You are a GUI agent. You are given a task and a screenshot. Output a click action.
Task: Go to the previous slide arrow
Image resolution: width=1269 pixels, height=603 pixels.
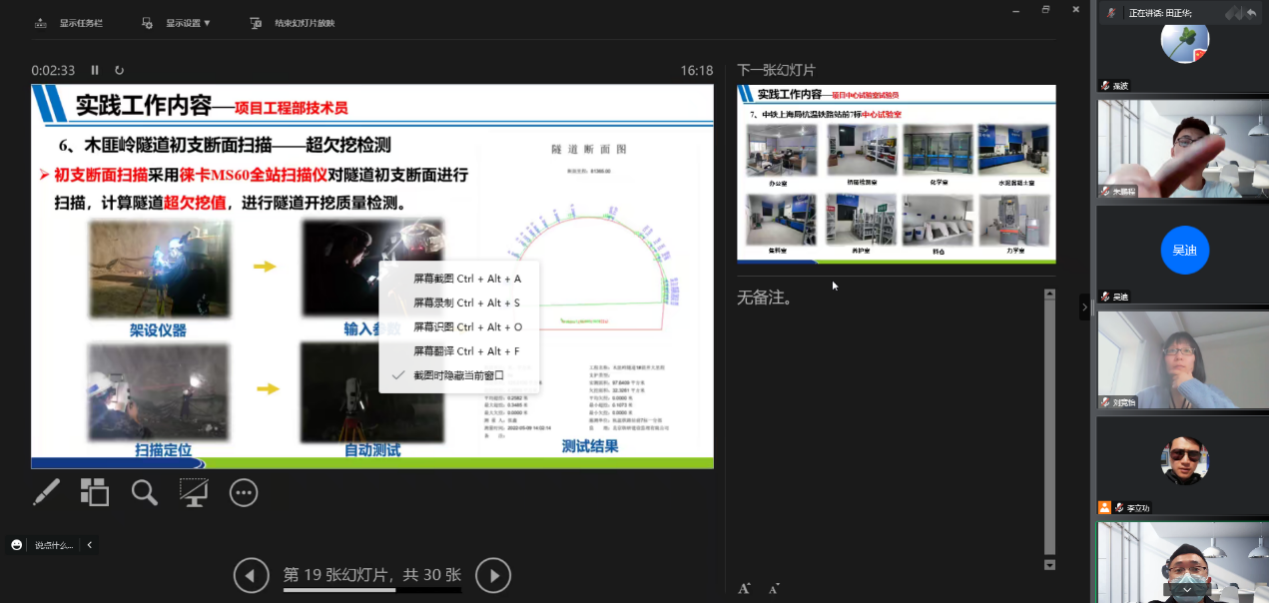pyautogui.click(x=251, y=575)
